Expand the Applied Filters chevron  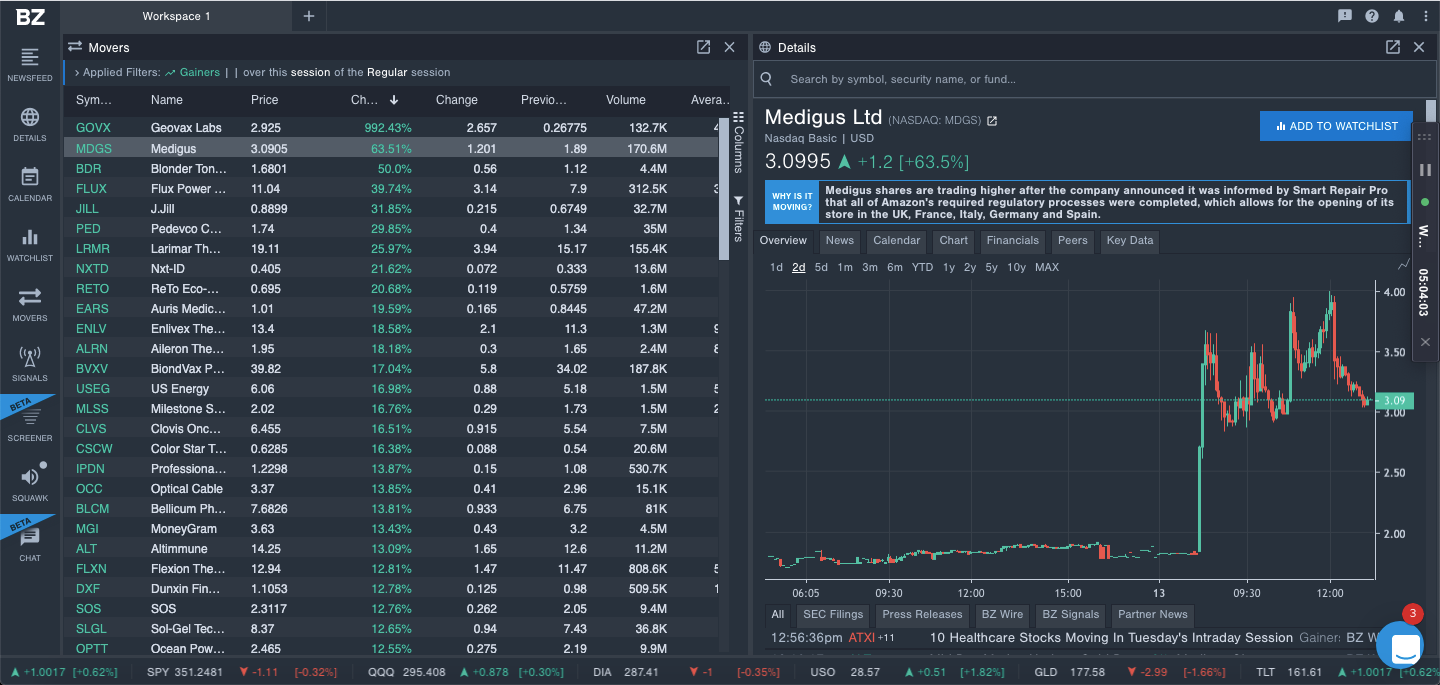click(77, 72)
